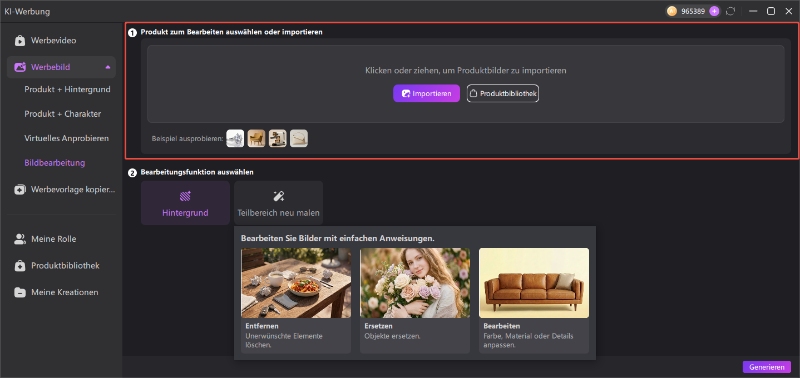The height and width of the screenshot is (378, 800).
Task: Open Virtuelles Anprobieren
Action: pos(66,138)
